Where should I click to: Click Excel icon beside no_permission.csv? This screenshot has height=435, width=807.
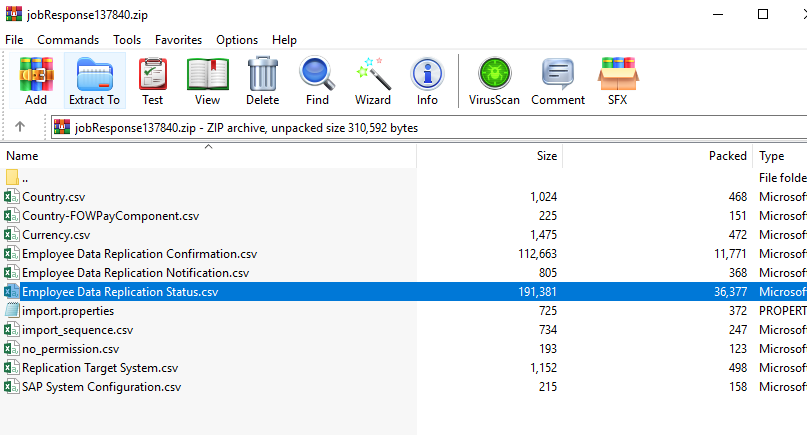point(12,349)
